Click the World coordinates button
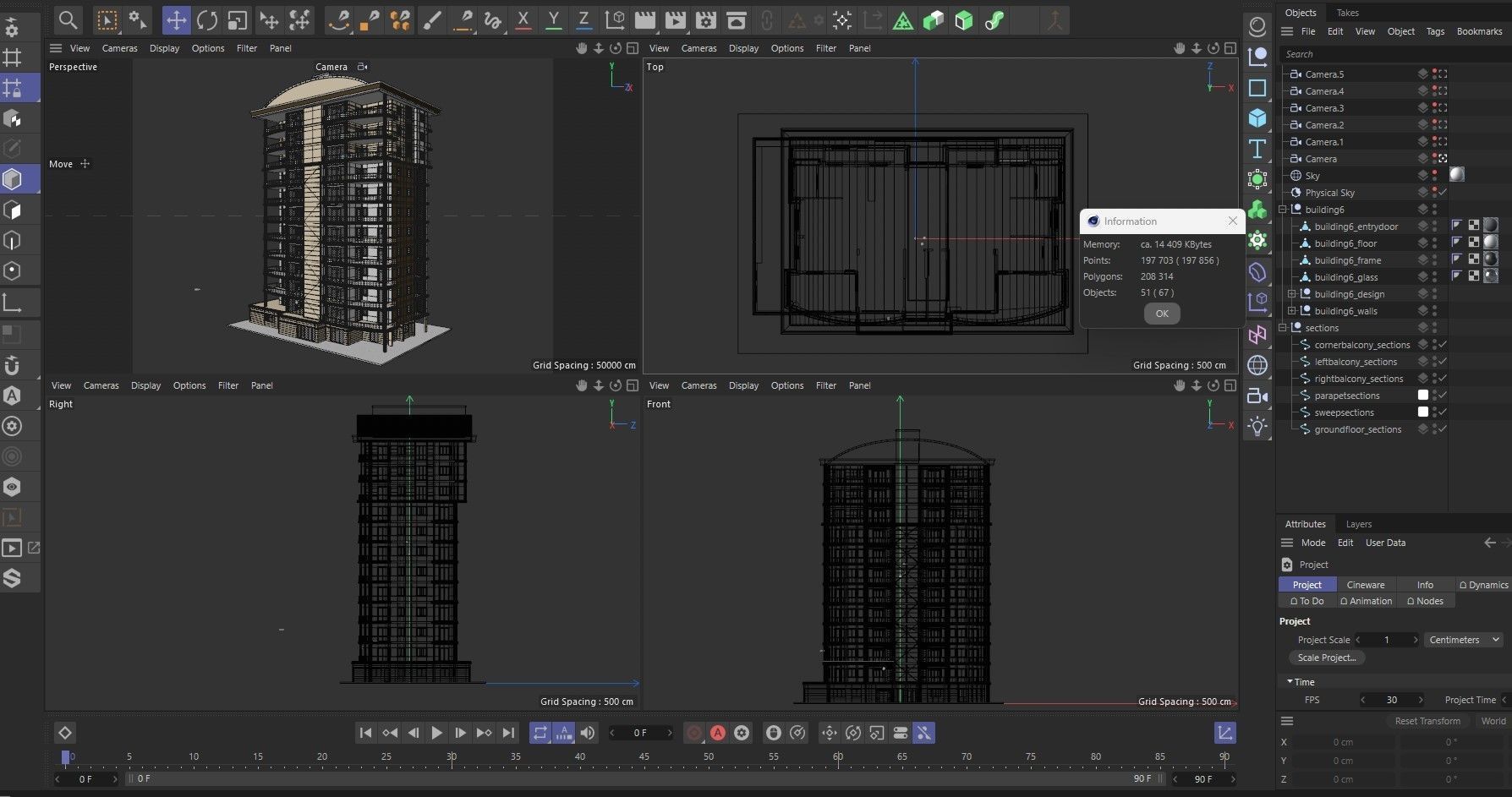This screenshot has height=797, width=1512. coord(1493,721)
